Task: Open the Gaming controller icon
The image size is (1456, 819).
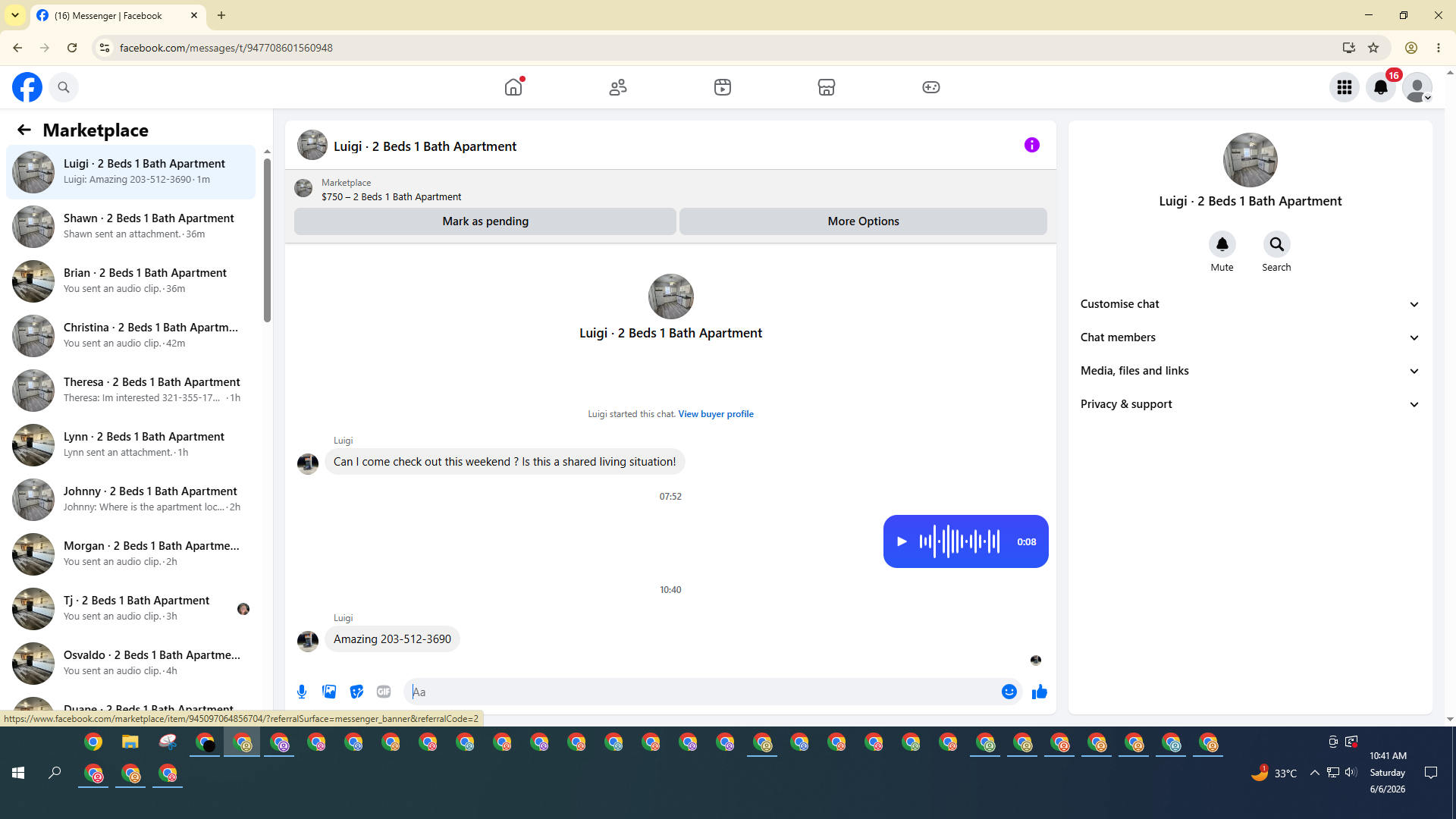Action: [931, 87]
